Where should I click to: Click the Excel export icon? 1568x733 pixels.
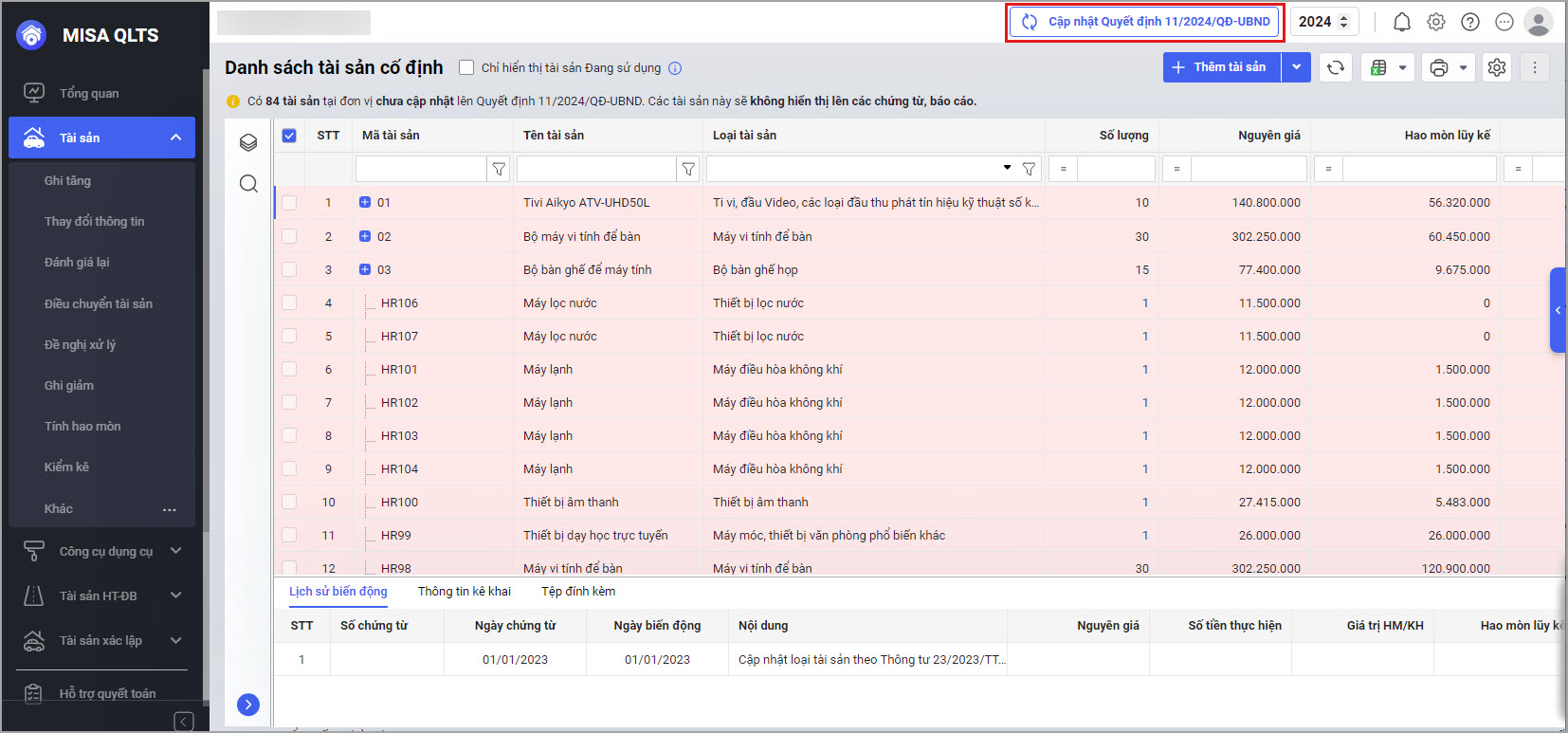click(1378, 67)
